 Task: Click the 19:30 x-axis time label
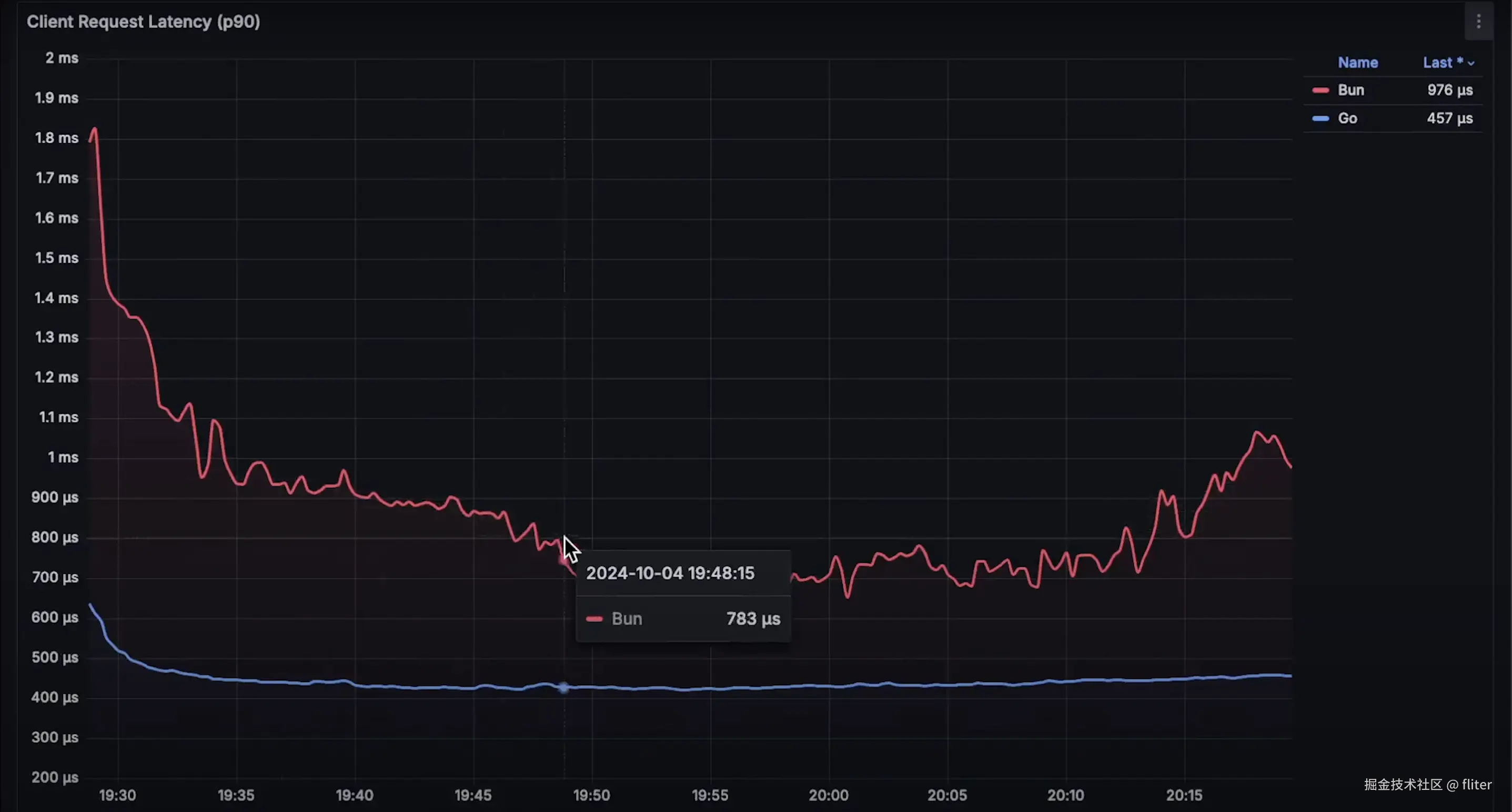pos(117,795)
